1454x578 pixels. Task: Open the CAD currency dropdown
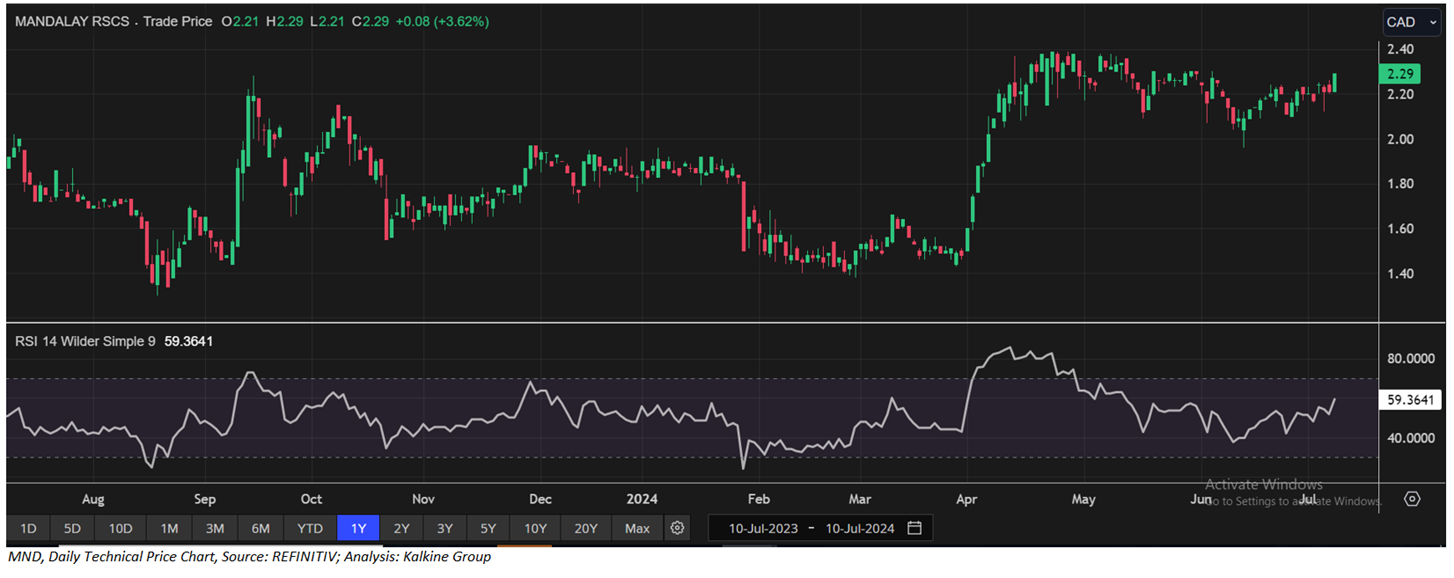click(1409, 22)
